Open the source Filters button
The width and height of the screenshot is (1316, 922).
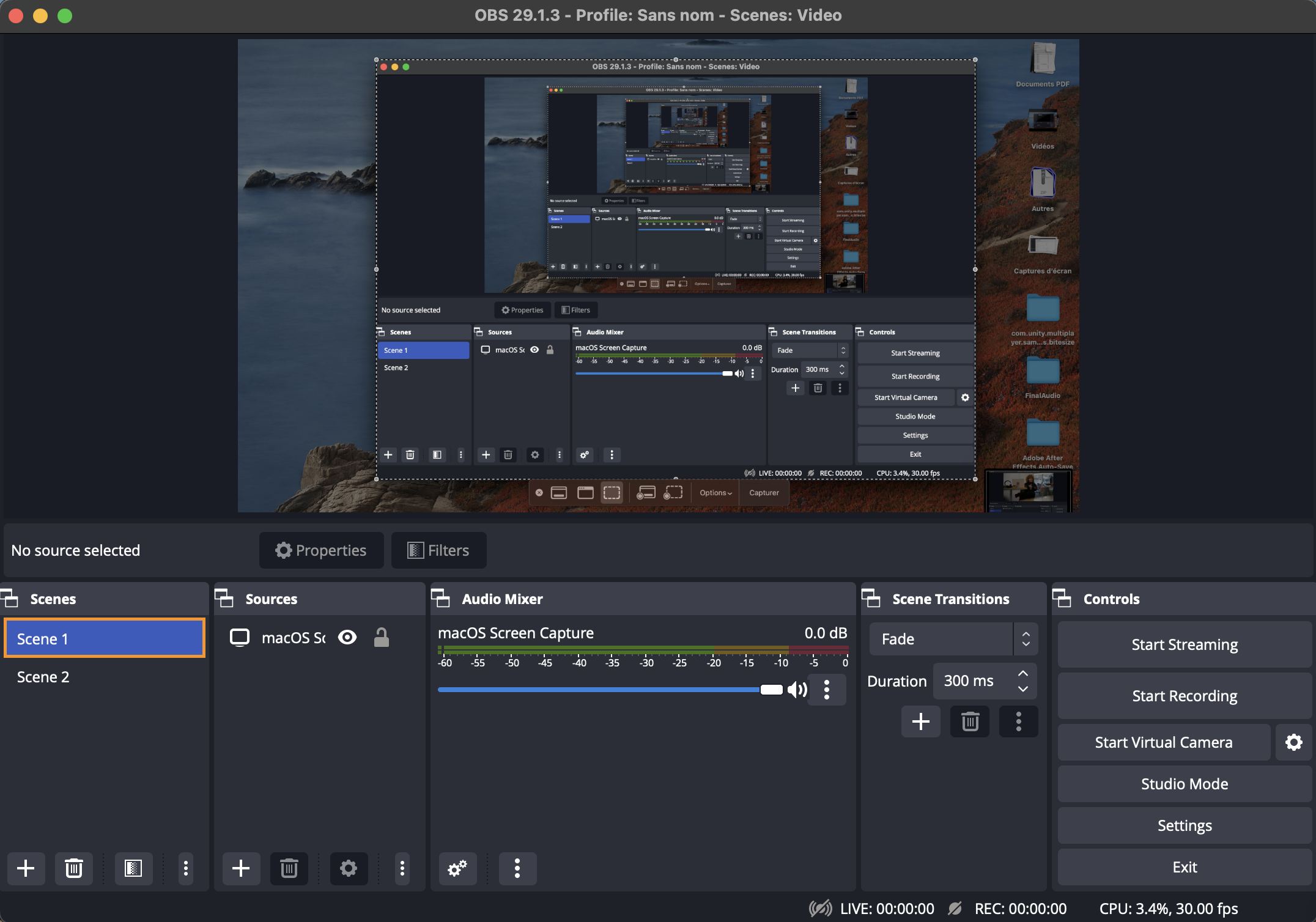tap(439, 550)
